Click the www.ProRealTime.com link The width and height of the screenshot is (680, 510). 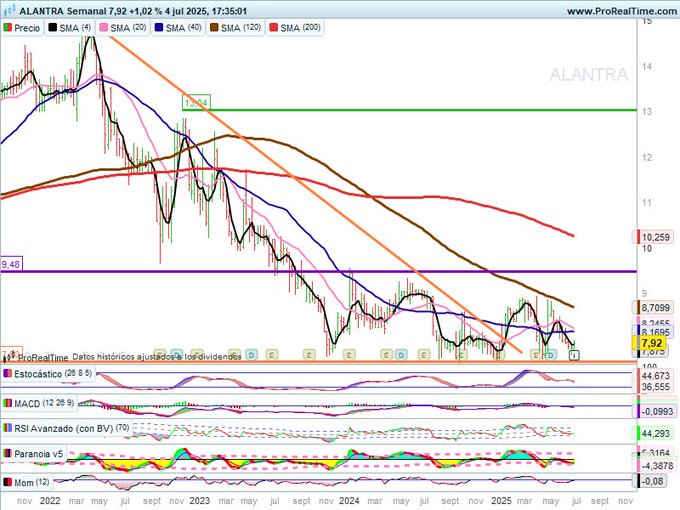tap(621, 11)
